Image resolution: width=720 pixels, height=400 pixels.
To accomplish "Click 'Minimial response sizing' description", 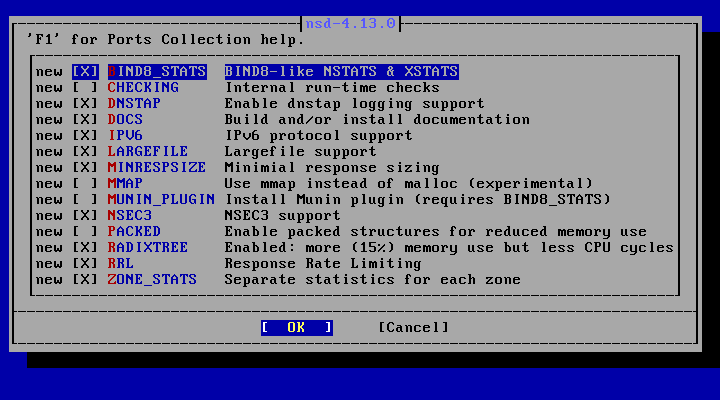I will 332,168.
